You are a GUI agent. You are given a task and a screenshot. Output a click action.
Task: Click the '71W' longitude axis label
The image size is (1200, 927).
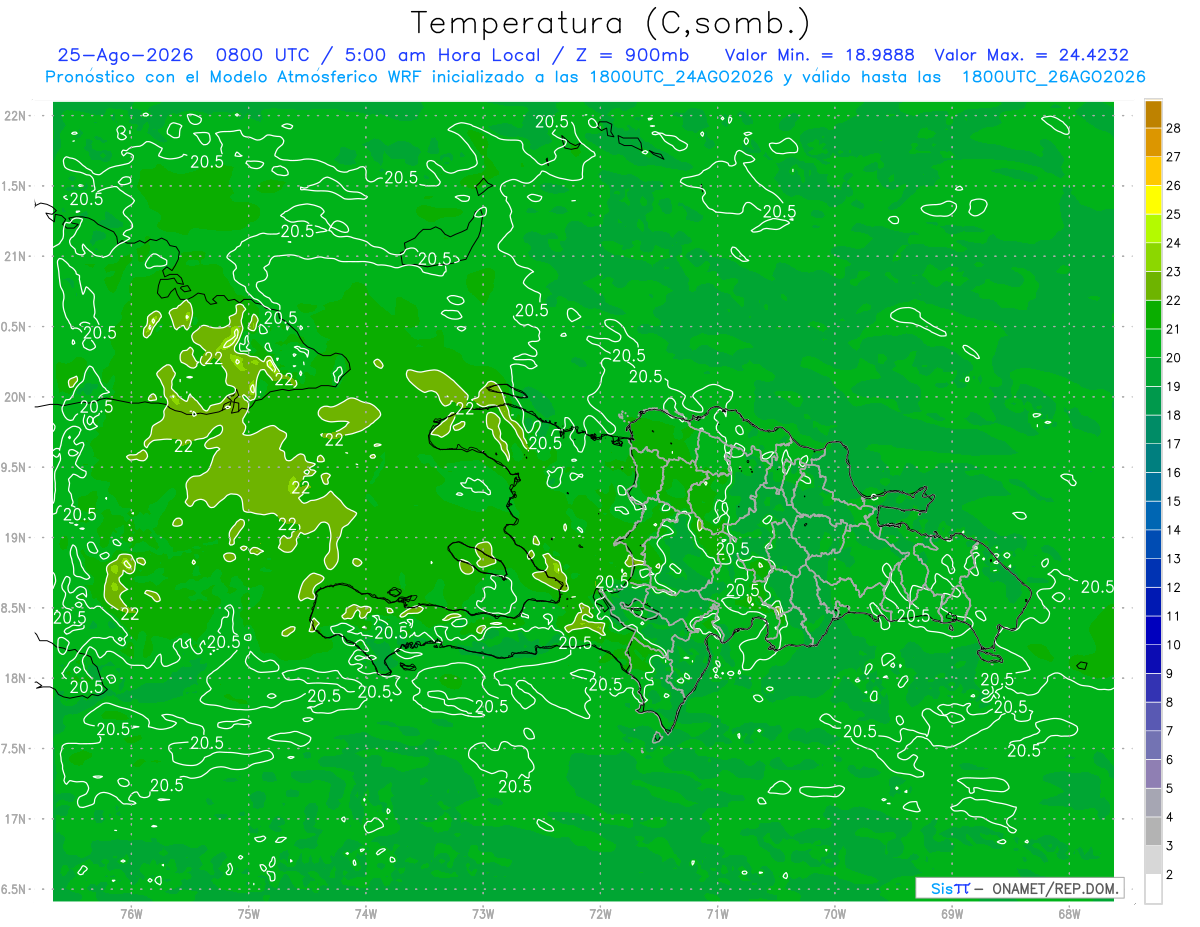(x=717, y=913)
